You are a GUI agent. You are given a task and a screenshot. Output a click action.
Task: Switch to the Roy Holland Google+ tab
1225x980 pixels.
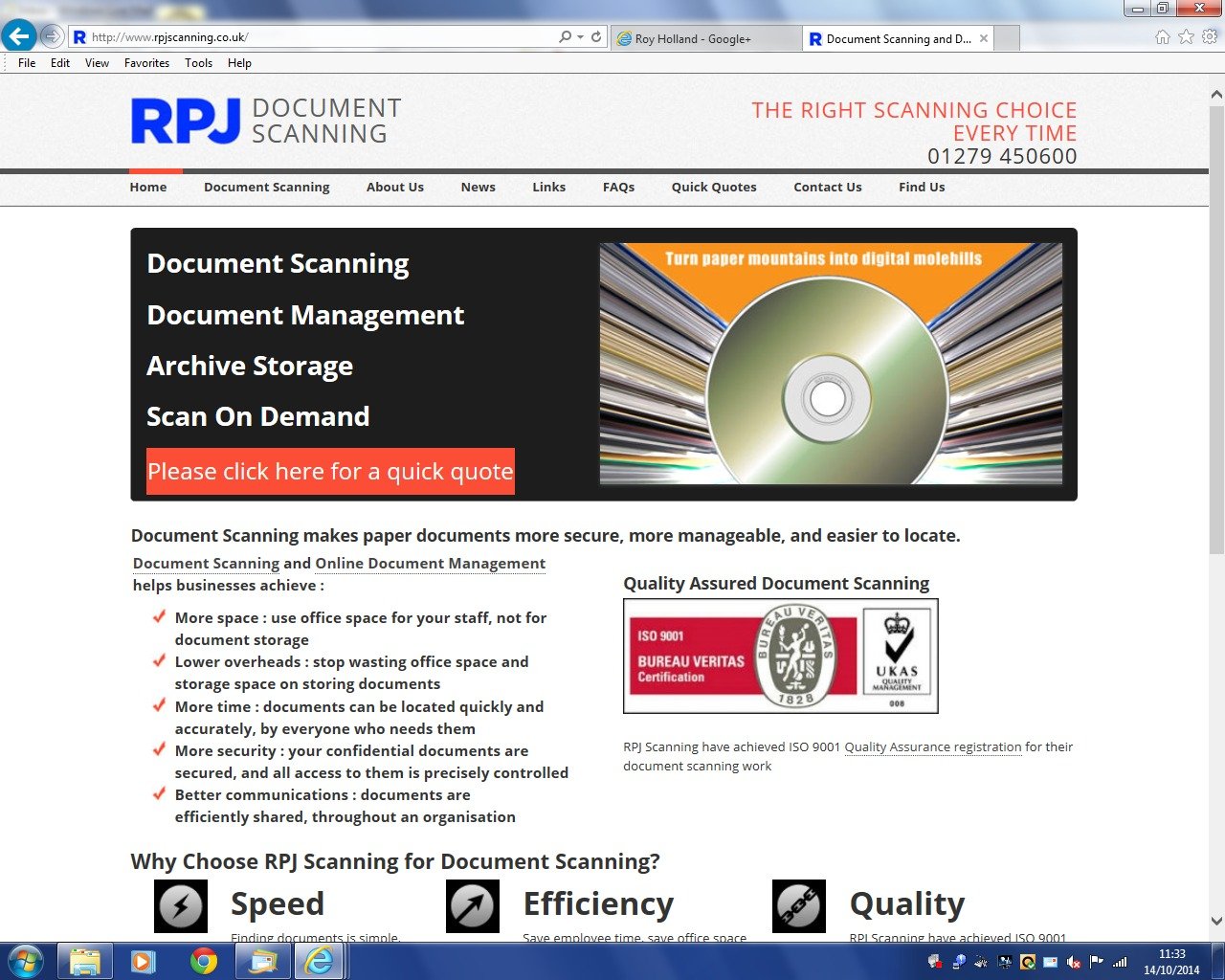705,38
